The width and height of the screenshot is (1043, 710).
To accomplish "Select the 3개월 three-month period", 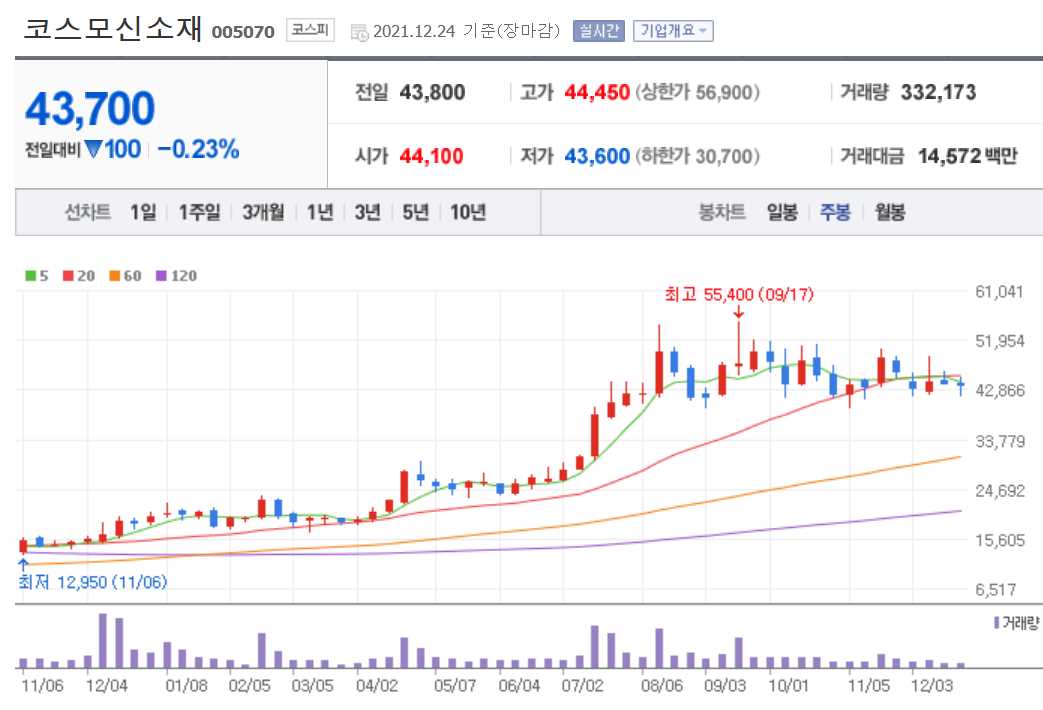I will pyautogui.click(x=263, y=212).
